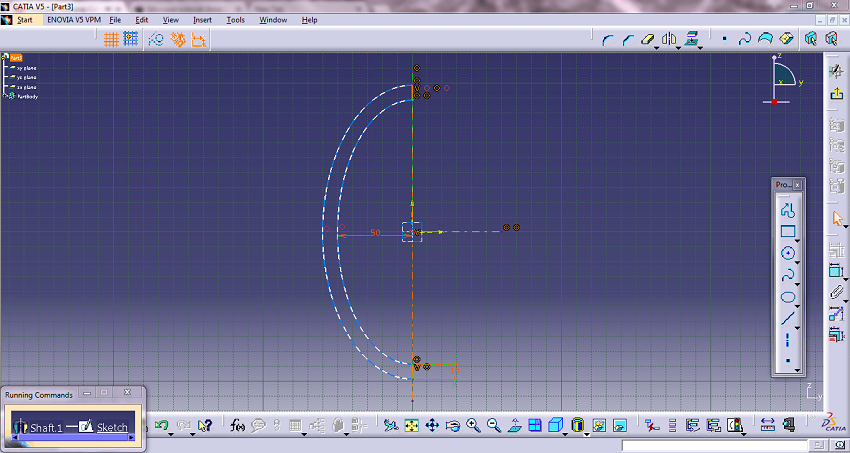Image resolution: width=850 pixels, height=453 pixels.
Task: Close the Pro... floating palette
Action: coord(798,185)
